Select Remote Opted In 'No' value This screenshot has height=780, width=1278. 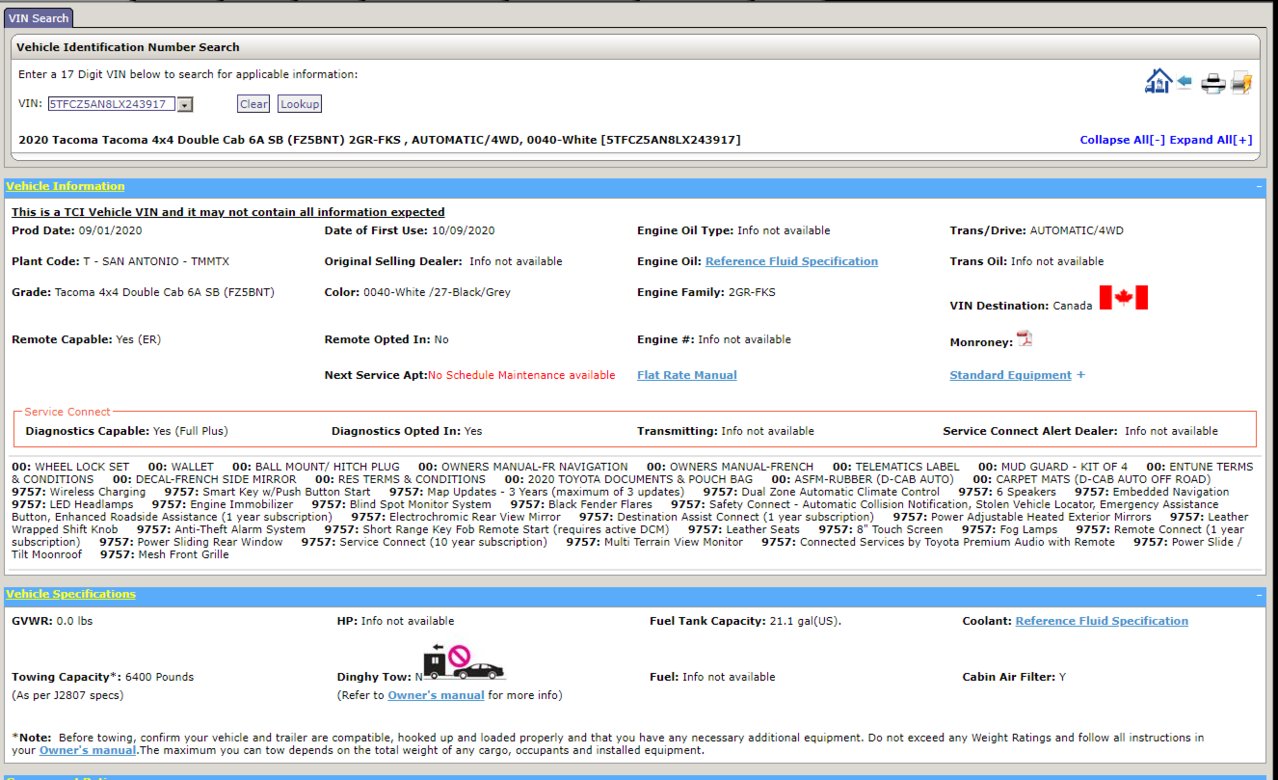[x=442, y=340]
